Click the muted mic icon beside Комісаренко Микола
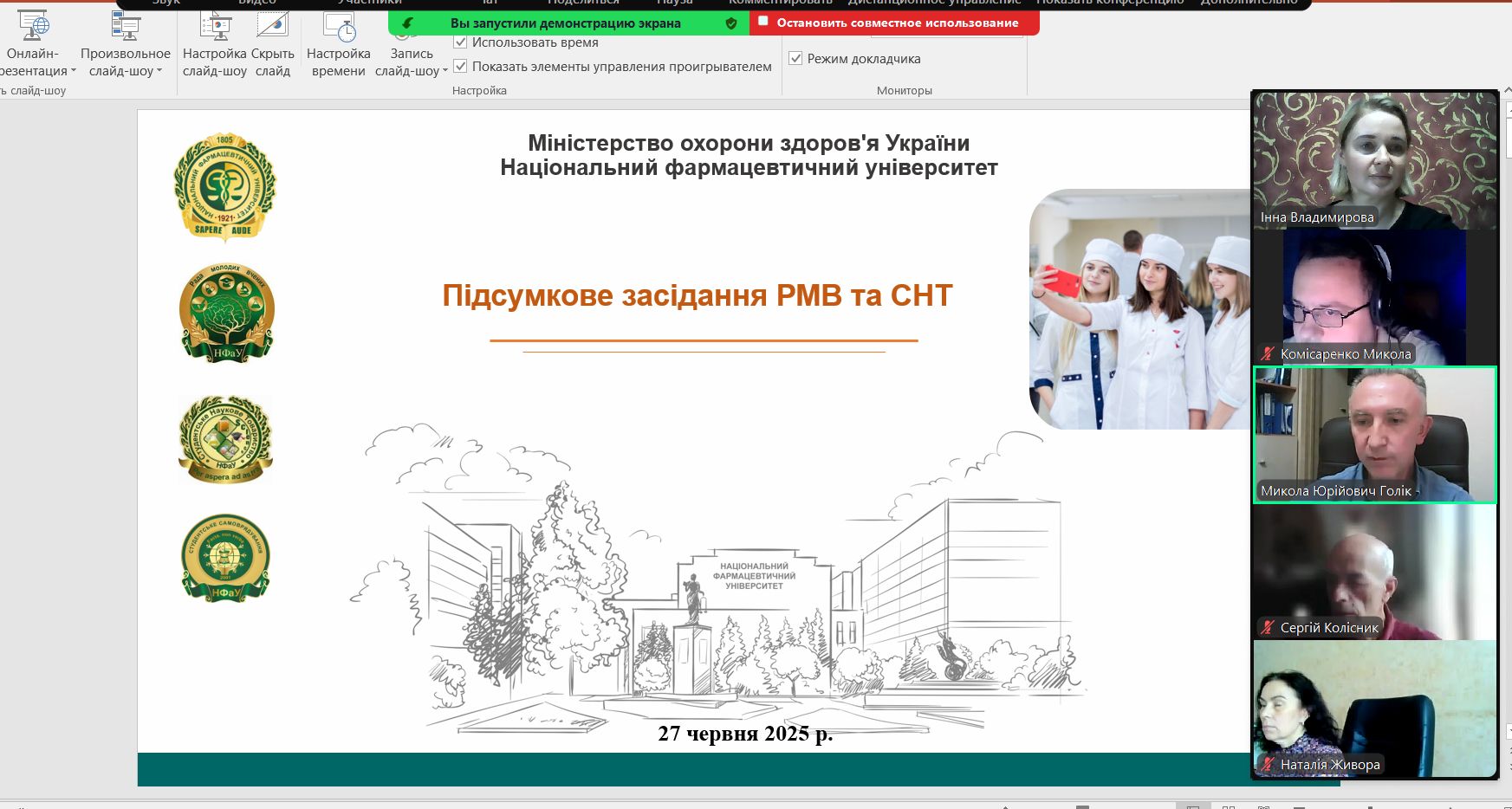This screenshot has width=1512, height=809. (x=1268, y=353)
